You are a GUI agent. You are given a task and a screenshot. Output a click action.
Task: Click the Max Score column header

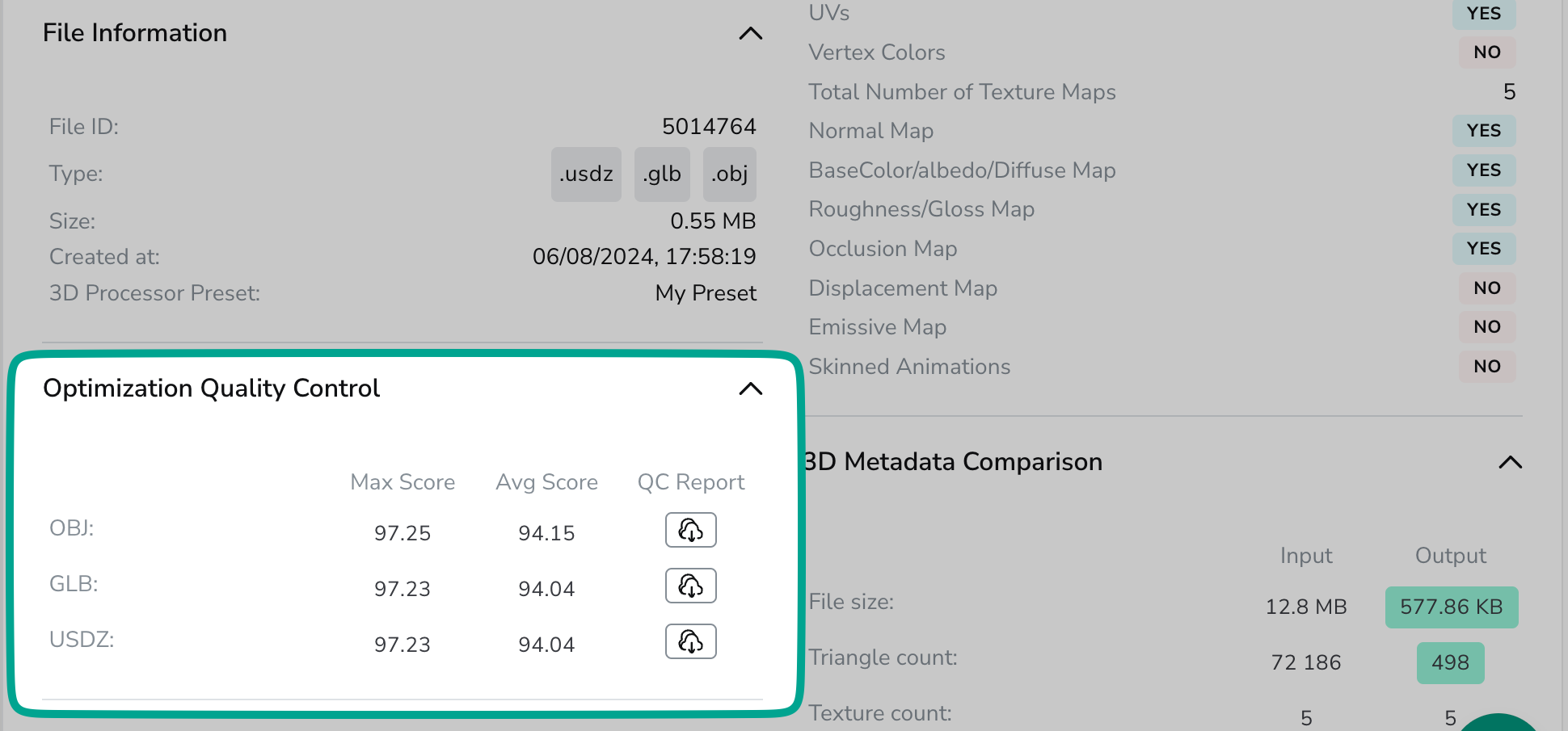(403, 482)
